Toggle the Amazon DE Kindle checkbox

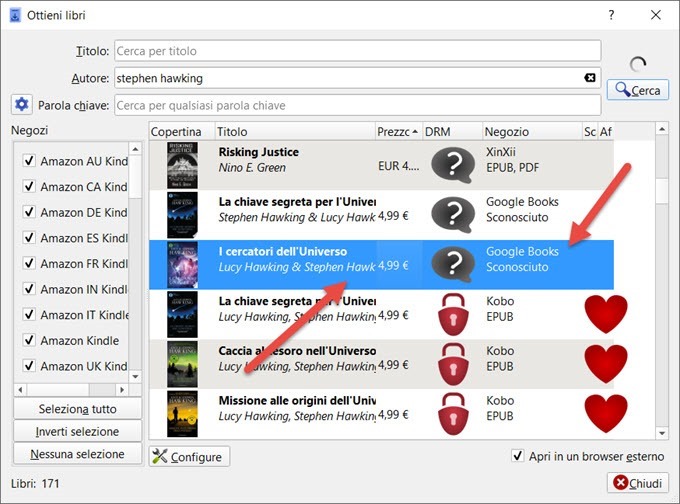point(29,212)
